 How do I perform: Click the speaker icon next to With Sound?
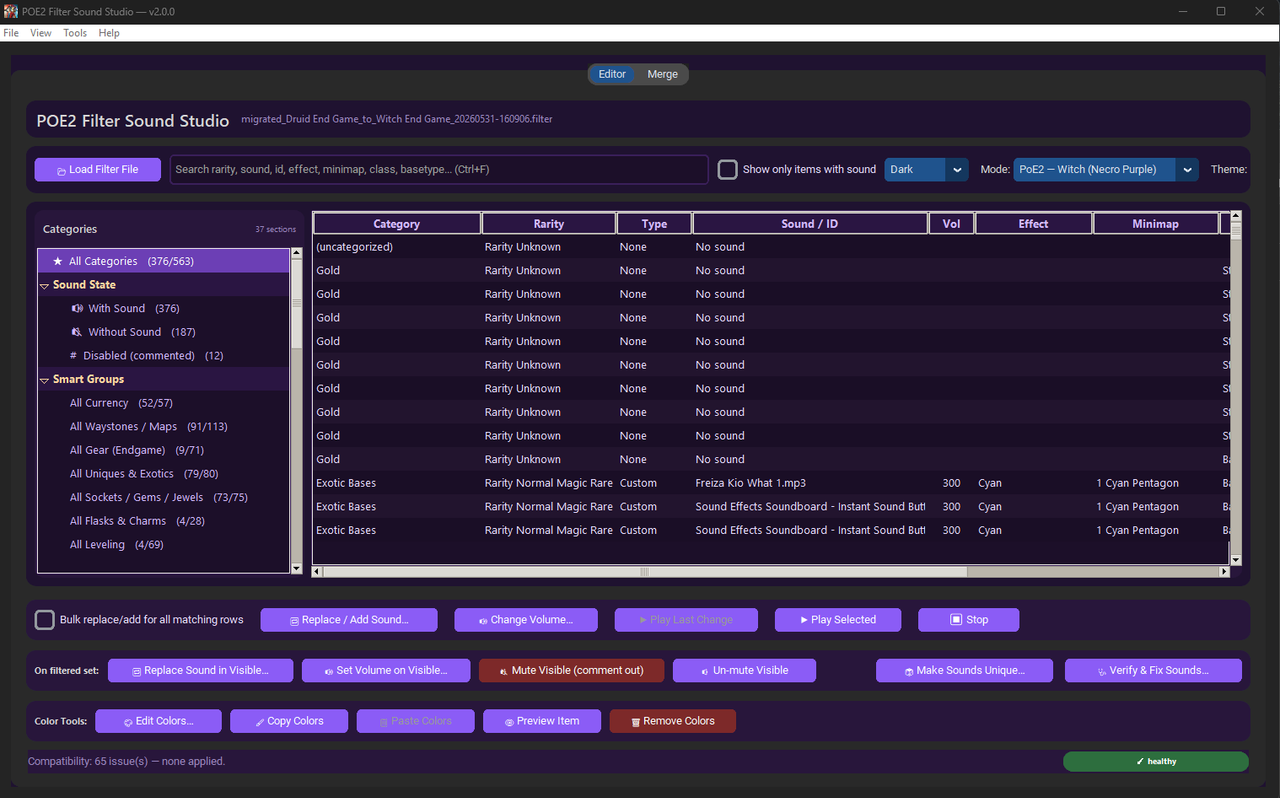[77, 308]
